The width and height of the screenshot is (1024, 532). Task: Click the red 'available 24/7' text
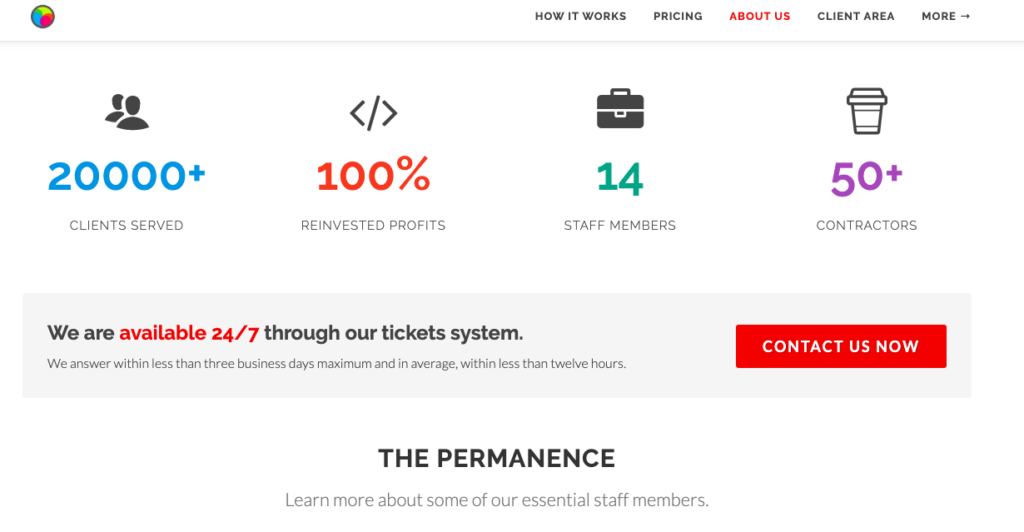coord(189,333)
